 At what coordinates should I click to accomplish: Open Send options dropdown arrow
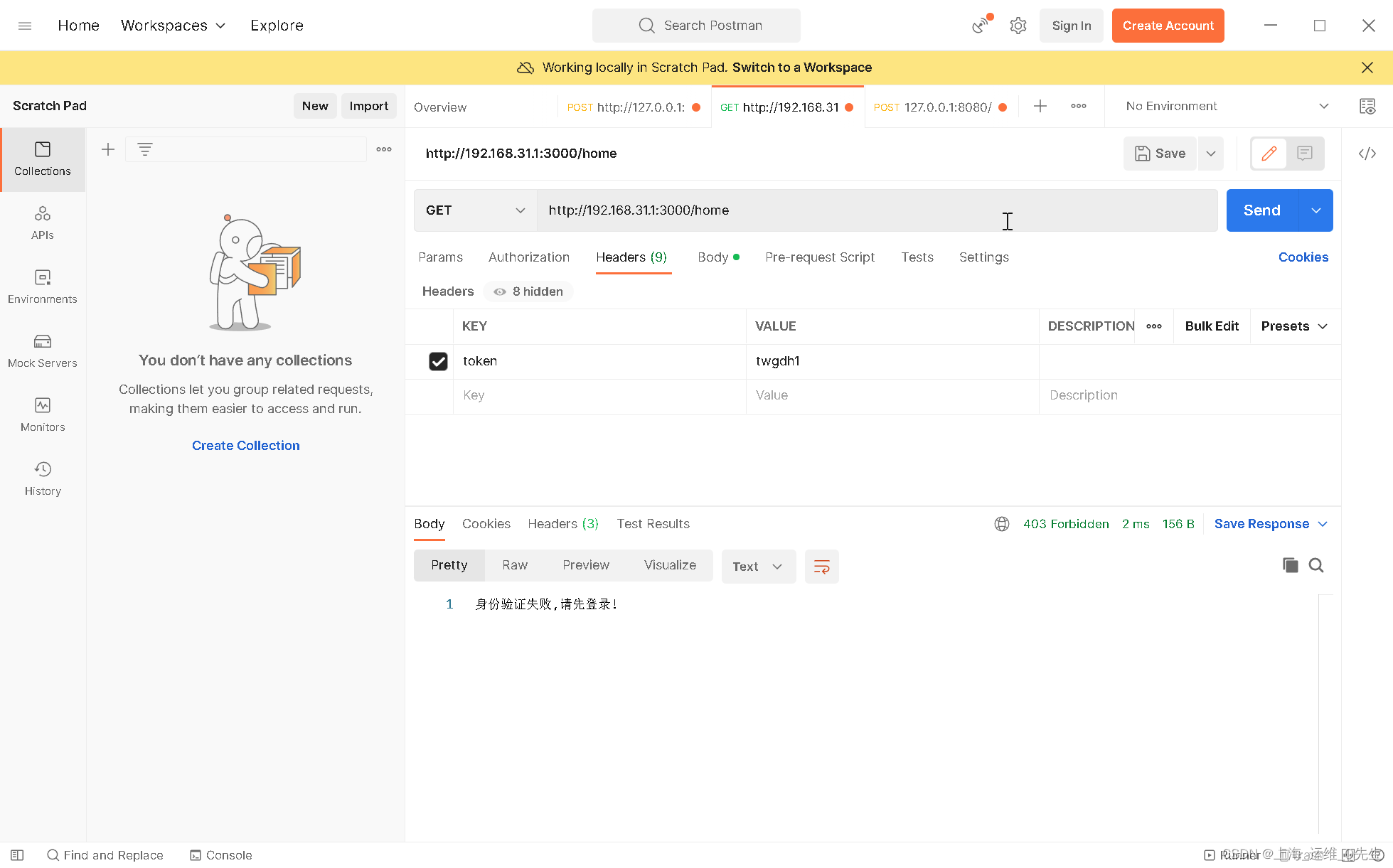click(x=1316, y=210)
